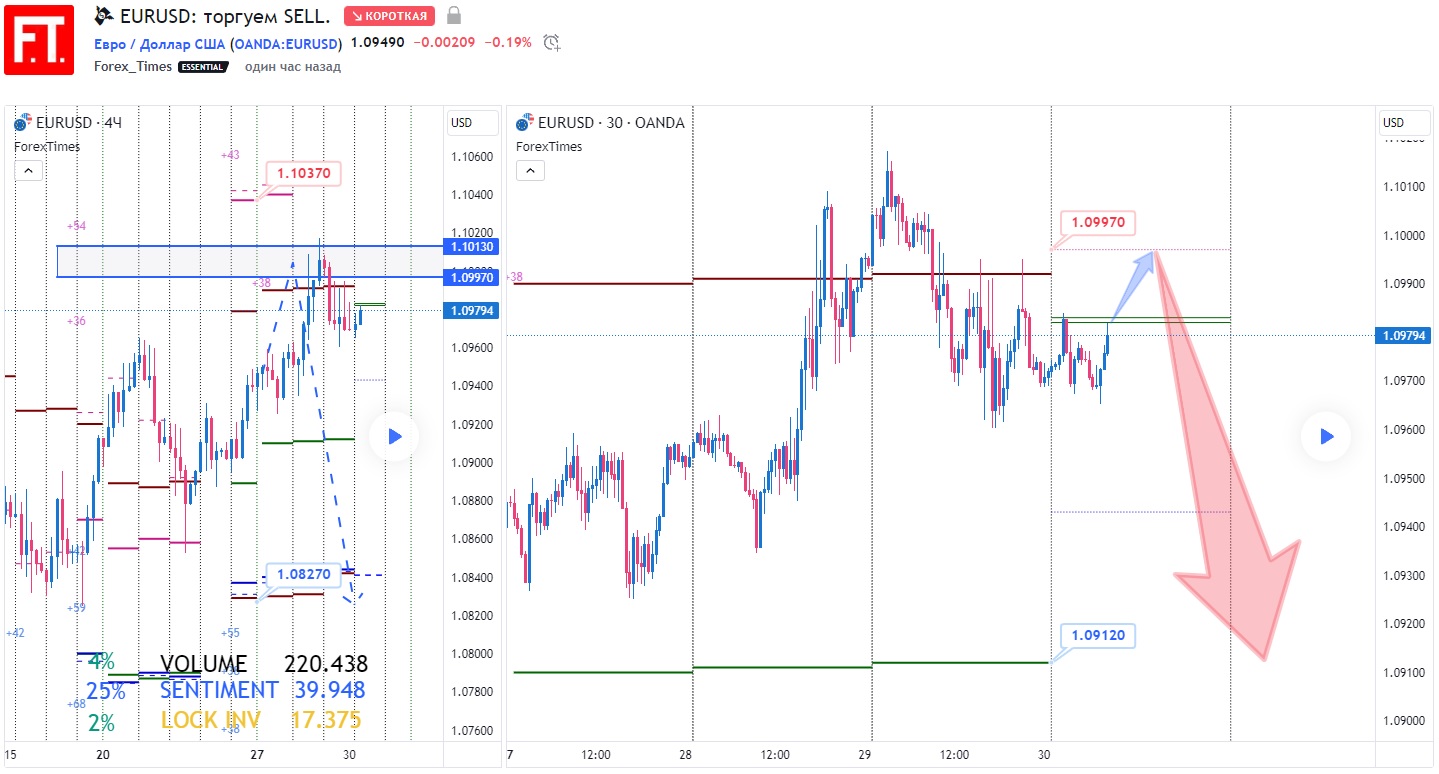Click the 1.10600 level on the left price axis

pos(472,157)
